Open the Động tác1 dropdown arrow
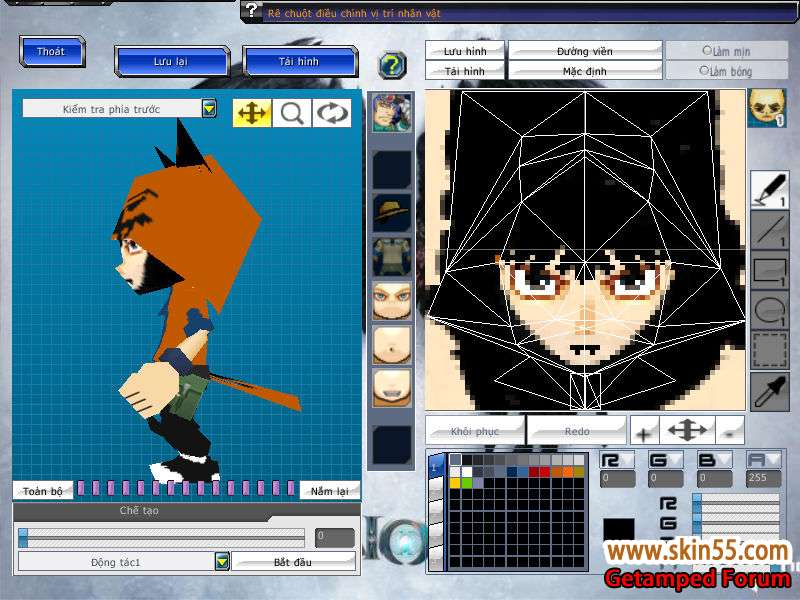This screenshot has height=600, width=800. pos(221,561)
